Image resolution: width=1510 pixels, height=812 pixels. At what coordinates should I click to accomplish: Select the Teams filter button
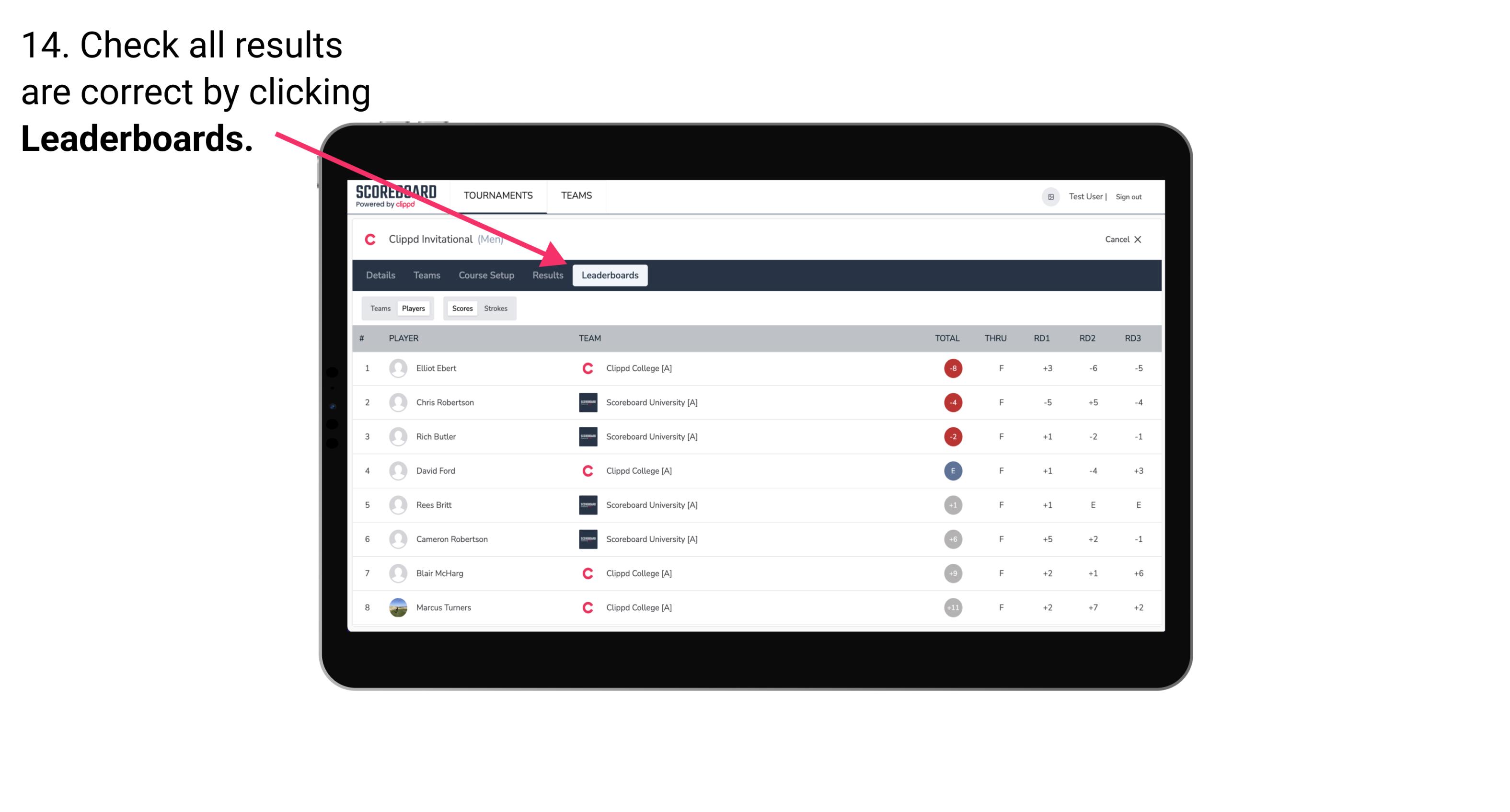point(380,308)
